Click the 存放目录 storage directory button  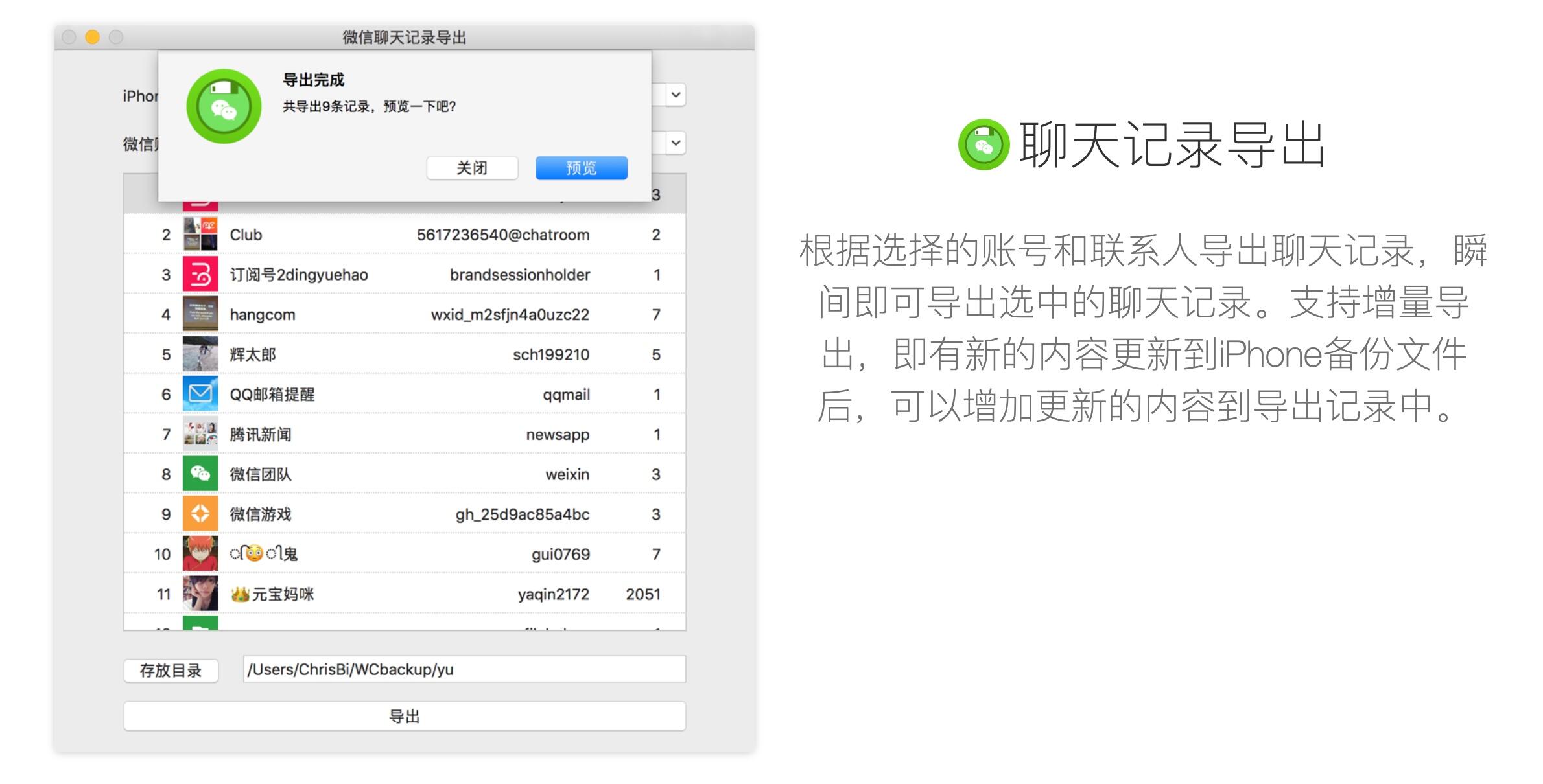[x=171, y=670]
